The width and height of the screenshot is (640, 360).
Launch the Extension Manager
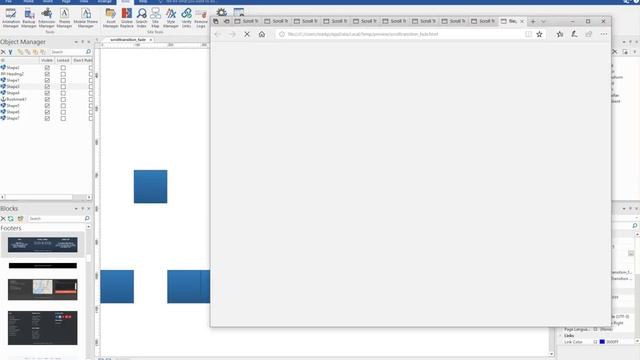coord(47,18)
